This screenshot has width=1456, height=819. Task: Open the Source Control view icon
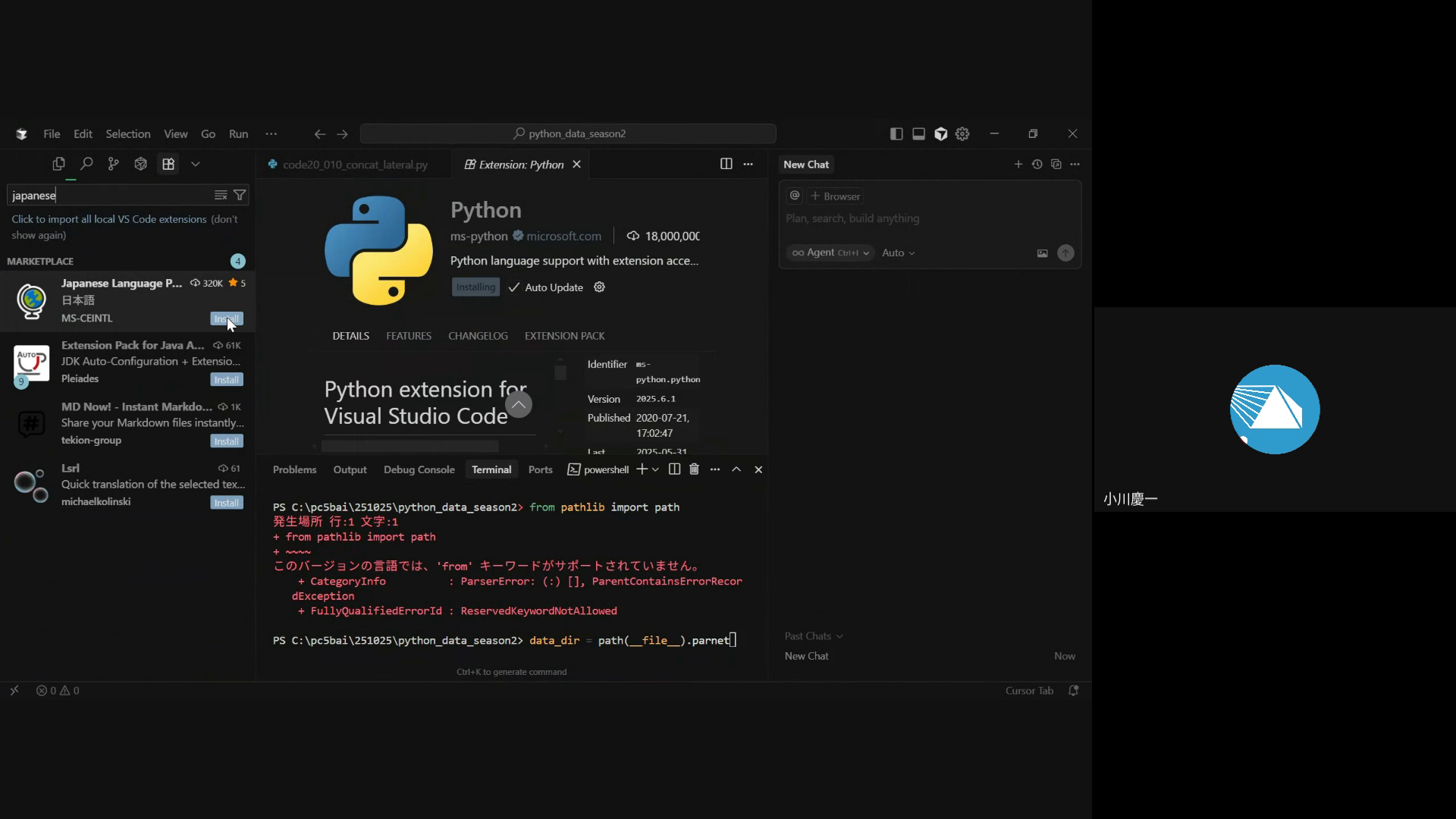(x=113, y=164)
